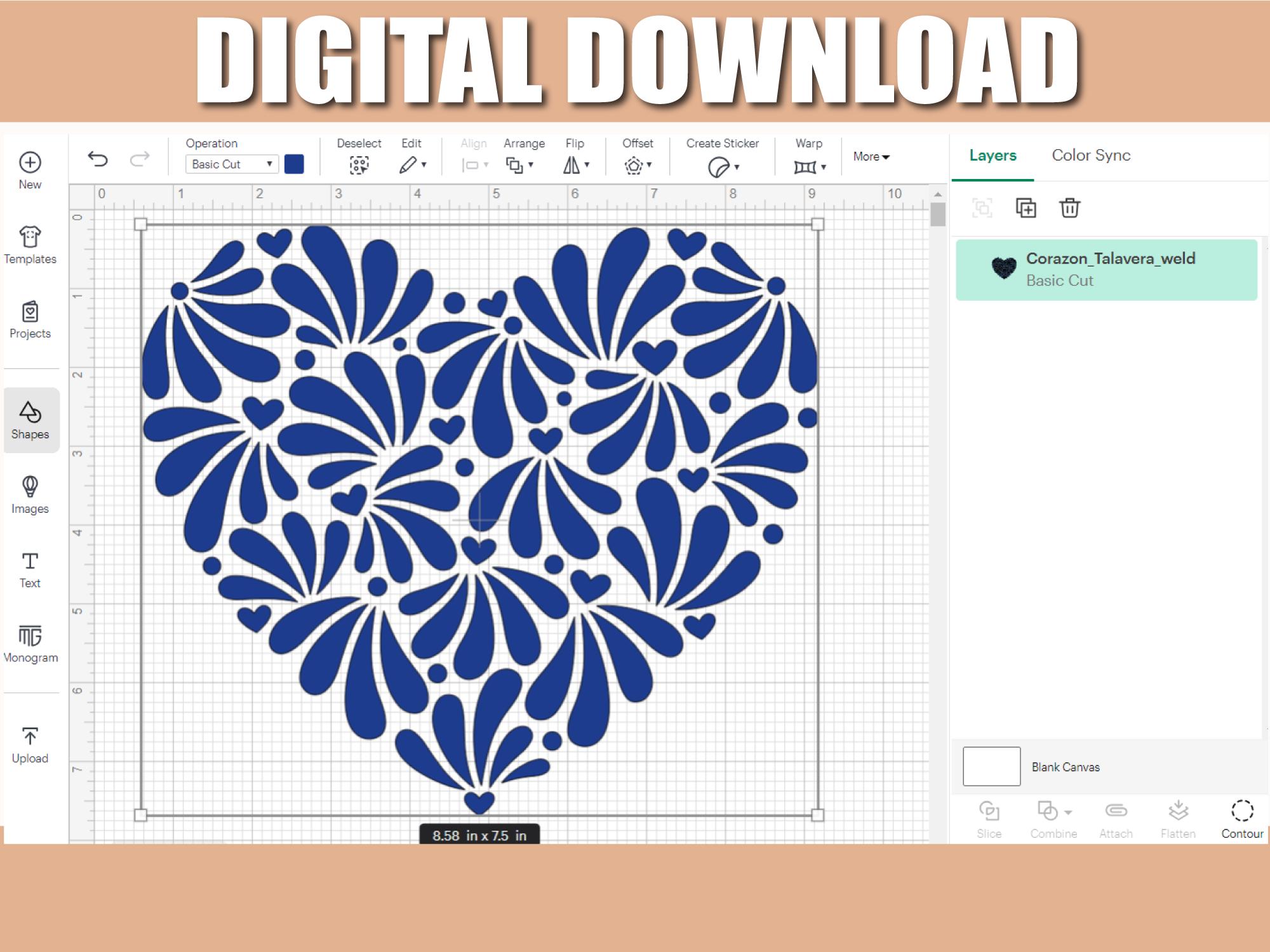Viewport: 1270px width, 952px height.
Task: Open the Monogram maker
Action: point(30,642)
